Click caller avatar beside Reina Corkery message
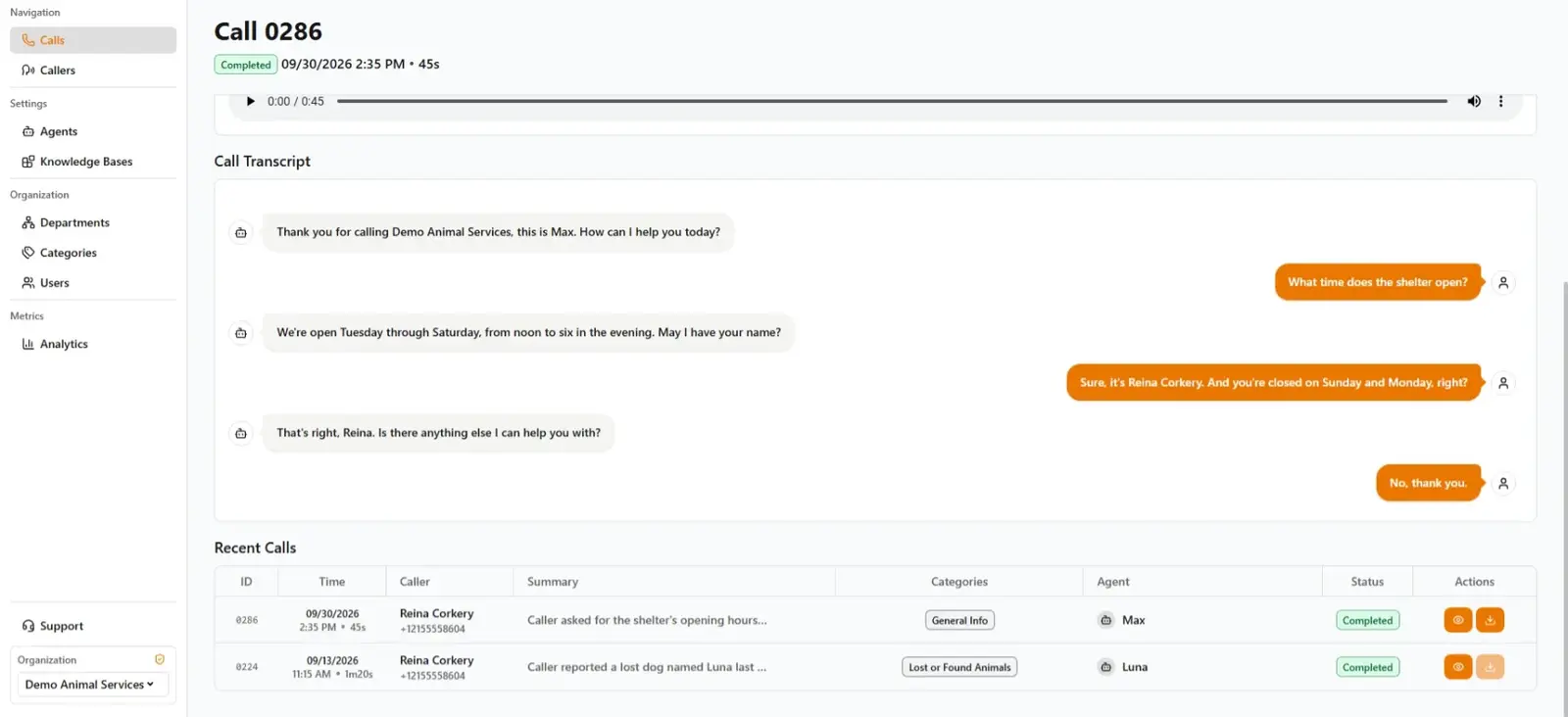1568x717 pixels. (1503, 383)
